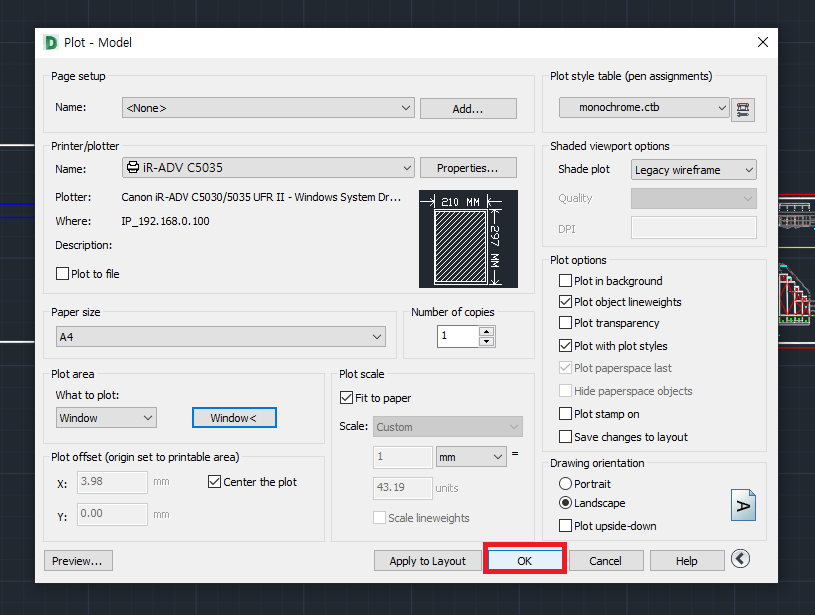Viewport: 815px width, 615px height.
Task: Open the plot style table editor icon
Action: point(743,110)
